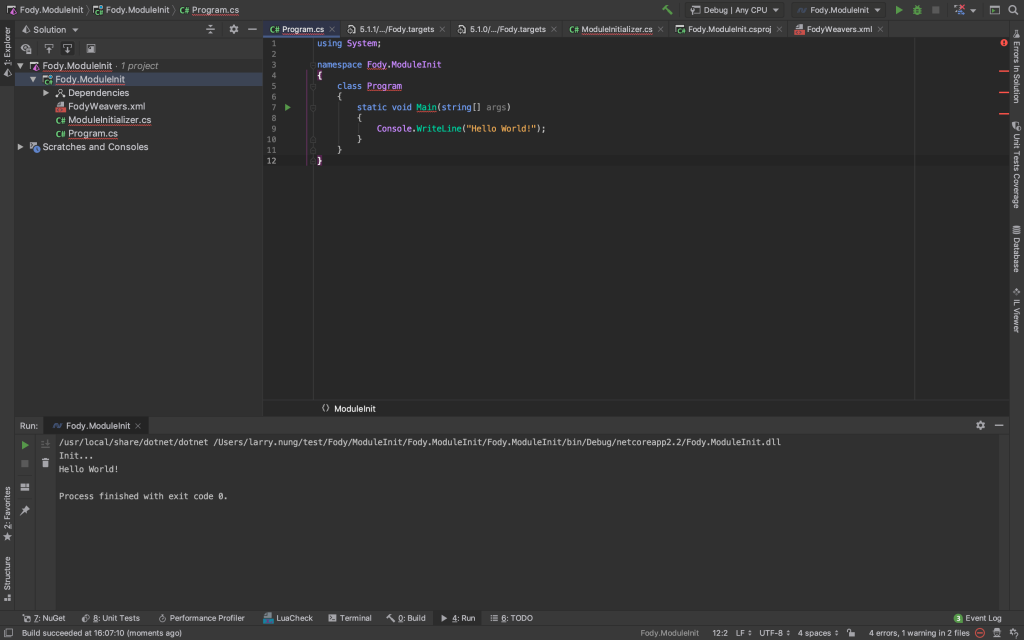Click the red error indicator above editor scrollbar
Viewport: 1024px width, 640px height.
coord(1004,43)
